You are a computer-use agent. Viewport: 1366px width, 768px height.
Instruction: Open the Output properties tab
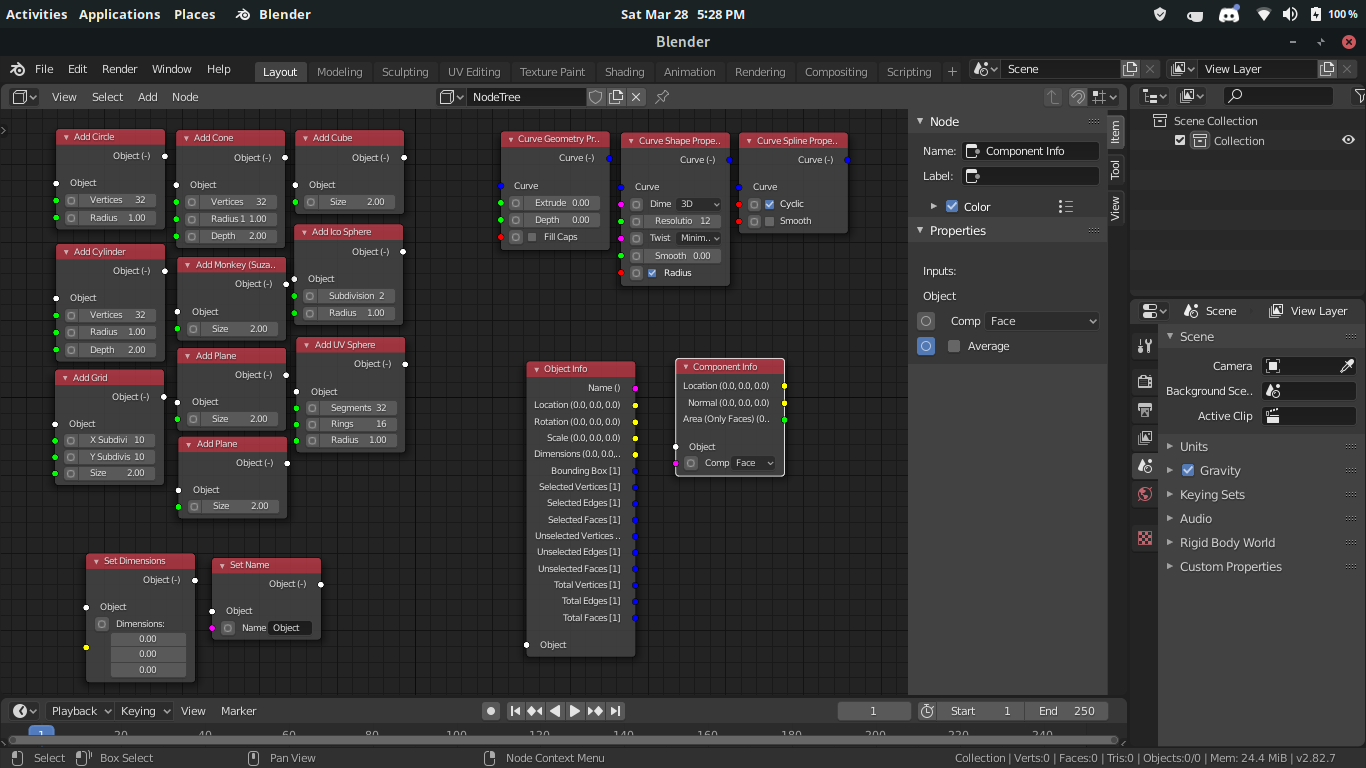point(1145,410)
